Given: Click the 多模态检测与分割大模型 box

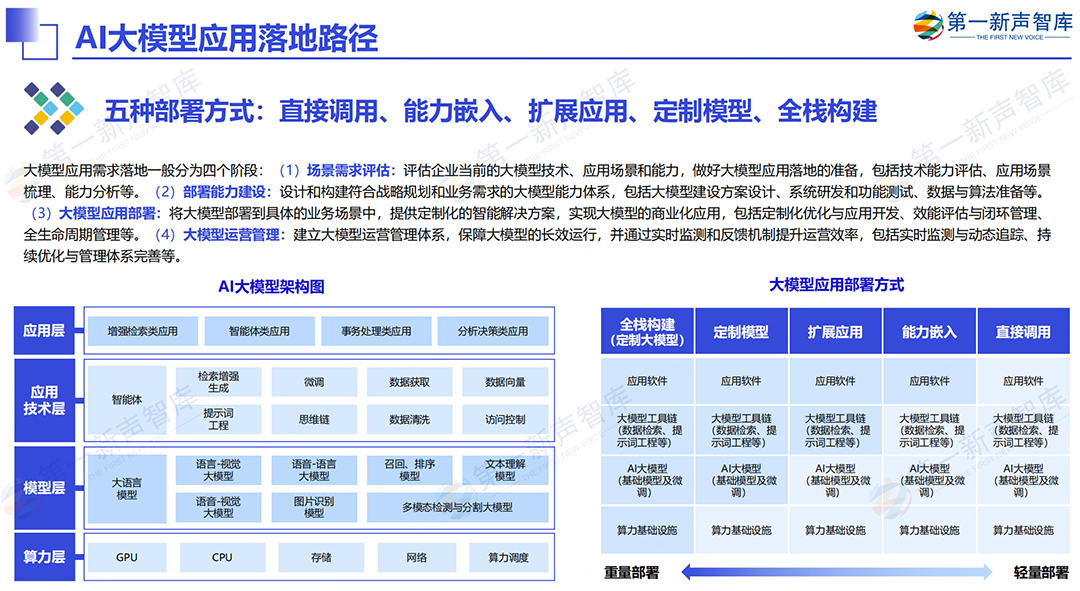Looking at the screenshot, I should pyautogui.click(x=457, y=508).
